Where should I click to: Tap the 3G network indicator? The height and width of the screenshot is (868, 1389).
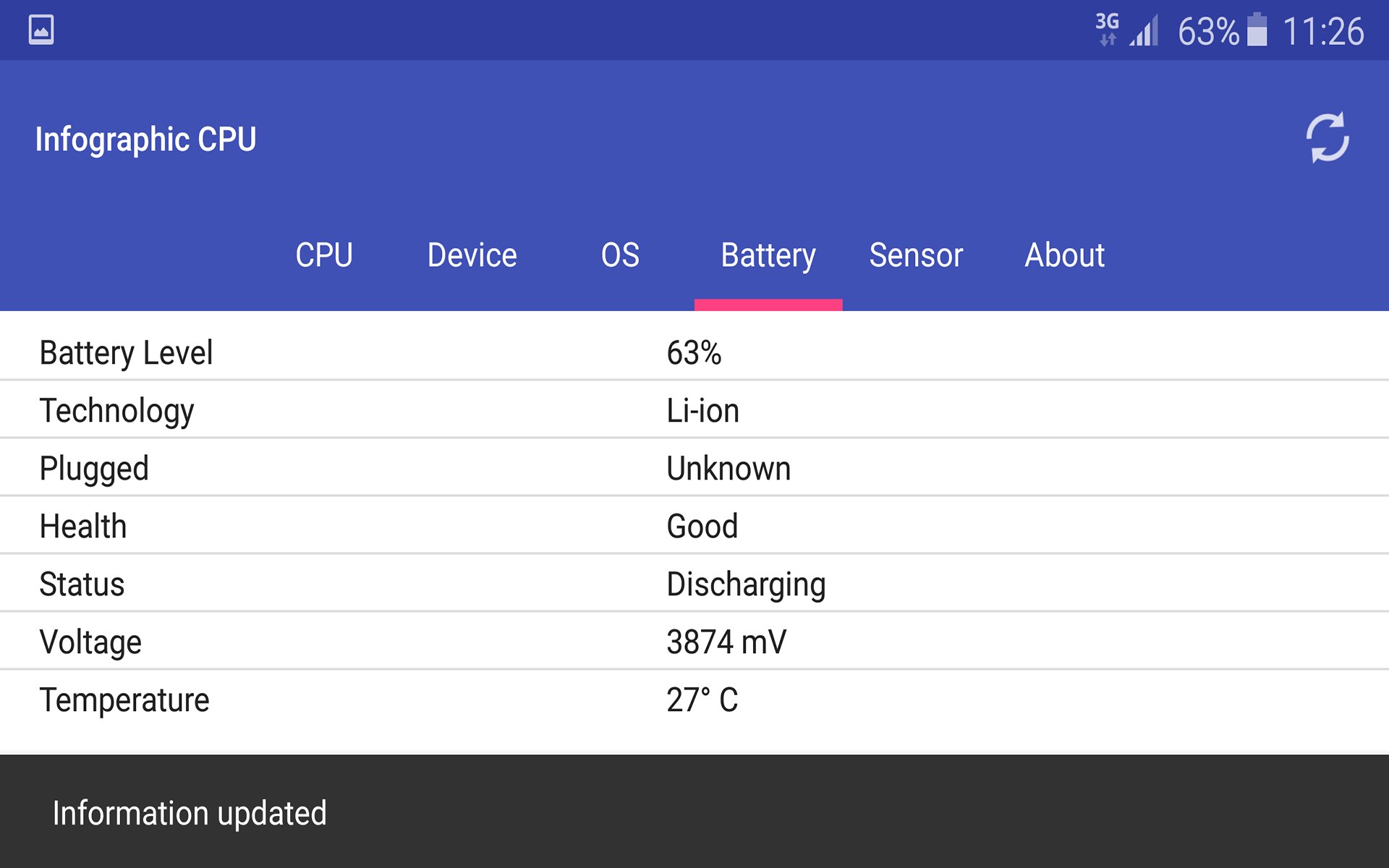click(x=1105, y=29)
